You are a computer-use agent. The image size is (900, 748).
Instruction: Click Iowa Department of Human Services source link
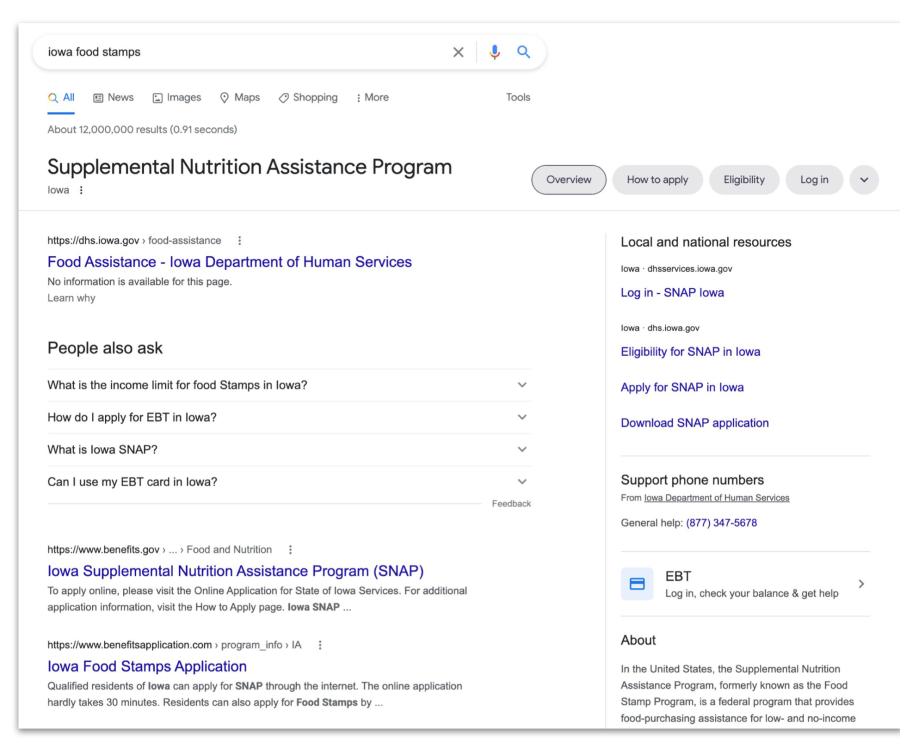(716, 498)
